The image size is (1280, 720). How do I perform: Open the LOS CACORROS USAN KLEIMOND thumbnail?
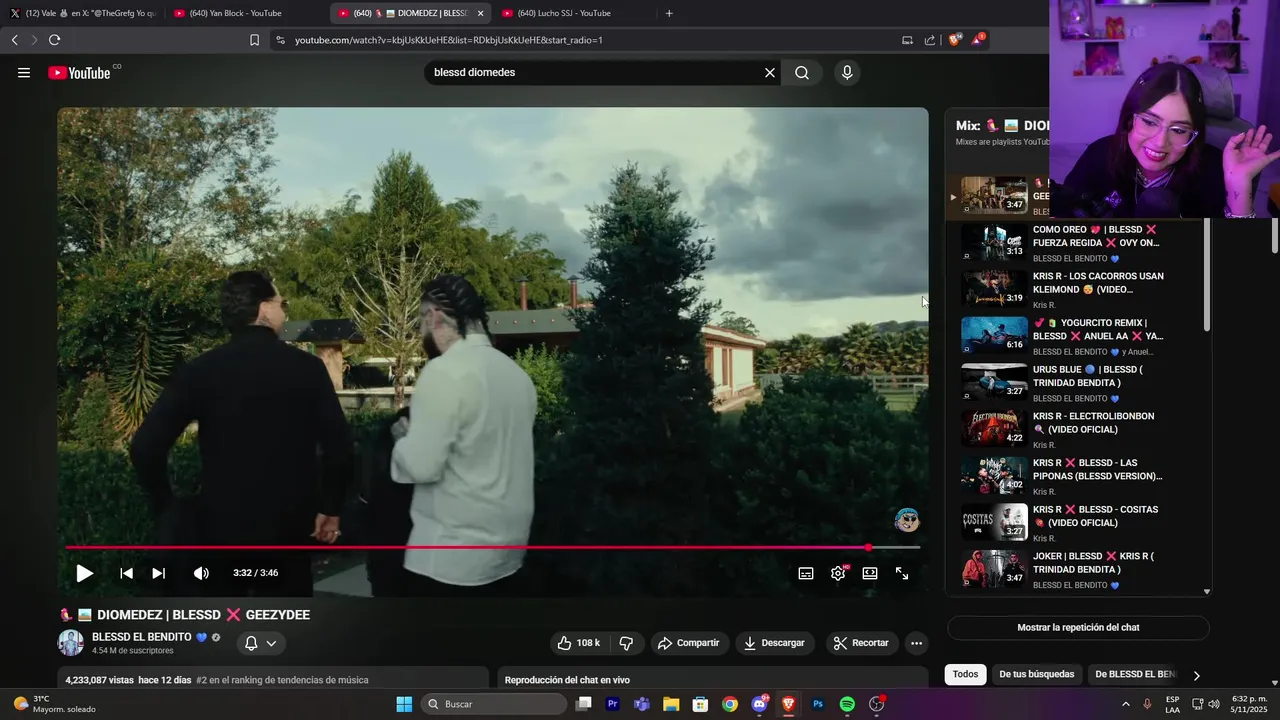(994, 289)
